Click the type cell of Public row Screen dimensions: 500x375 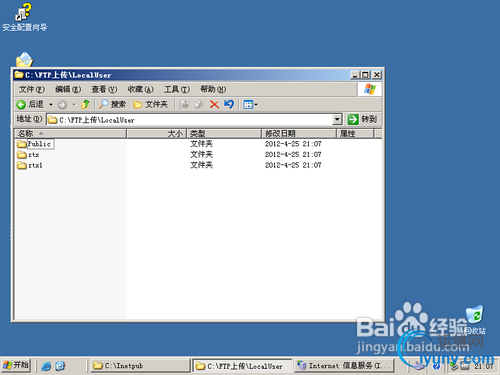pyautogui.click(x=201, y=144)
